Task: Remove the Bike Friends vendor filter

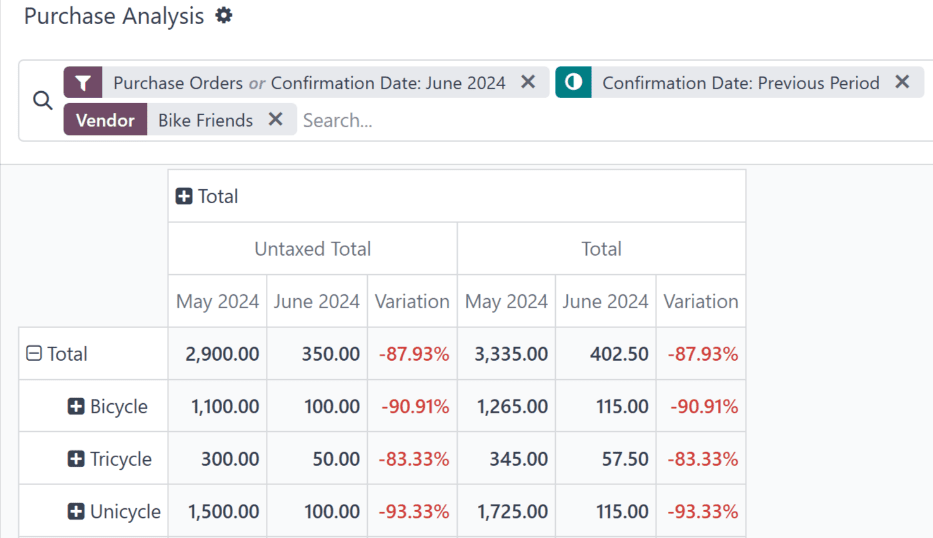Action: click(x=276, y=120)
